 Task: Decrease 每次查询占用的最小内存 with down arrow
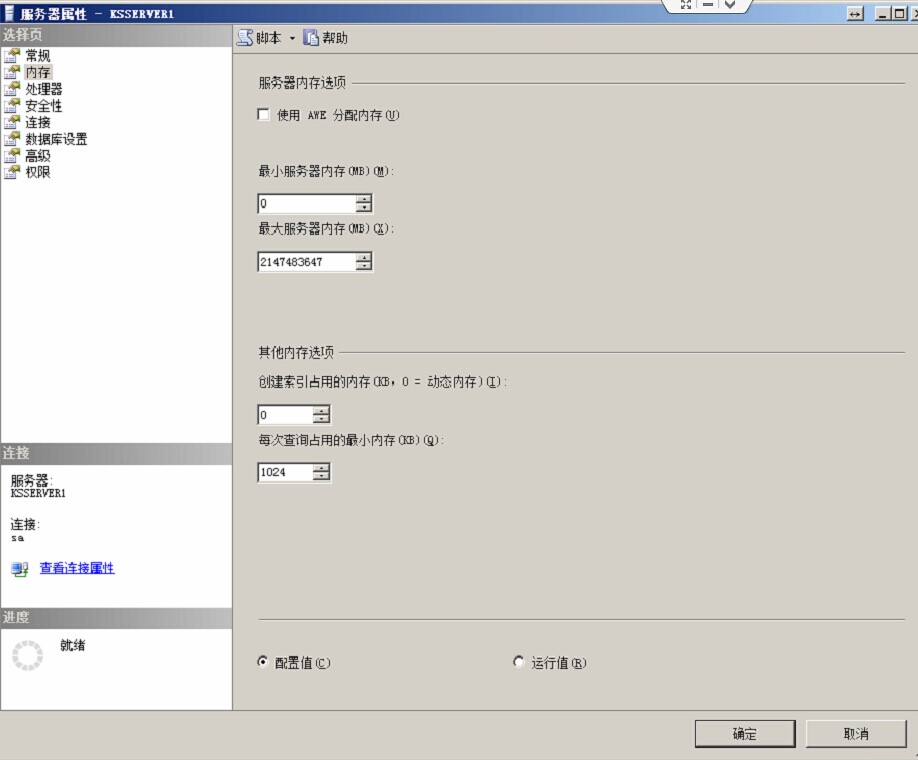point(321,476)
